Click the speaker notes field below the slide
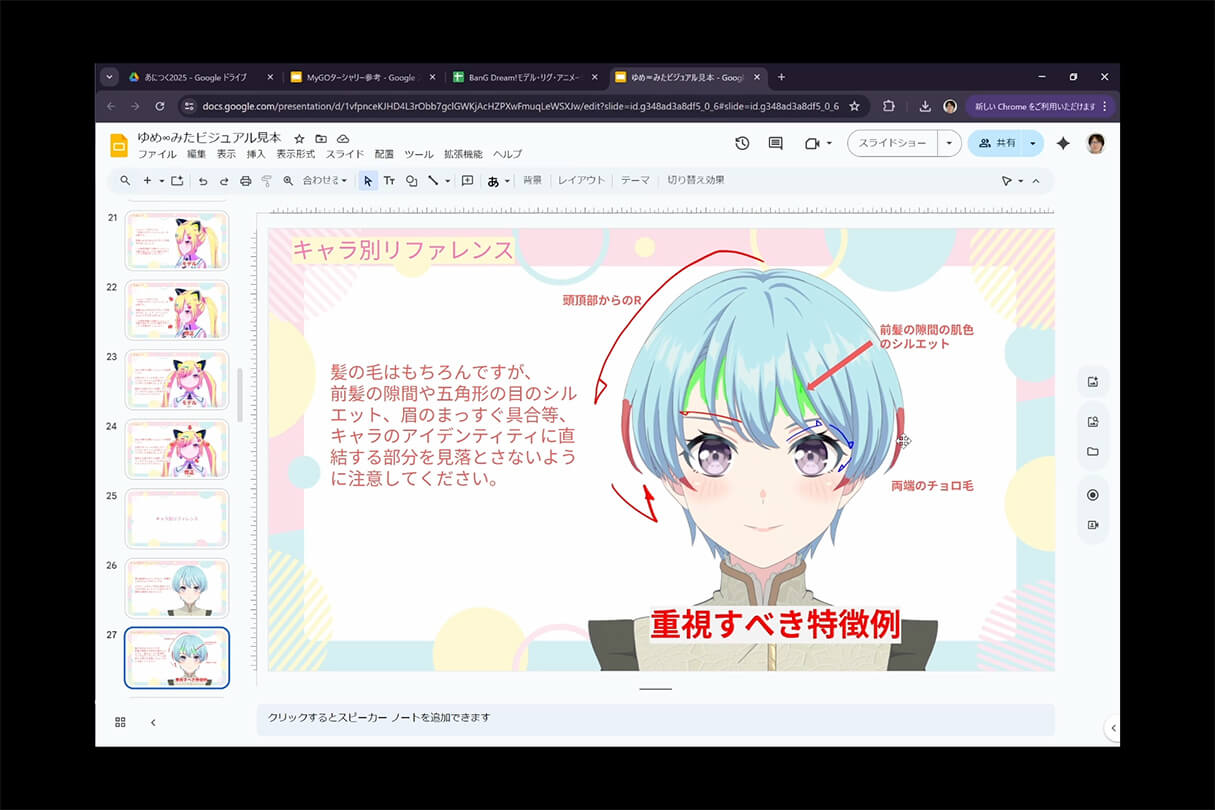This screenshot has height=810, width=1215. pyautogui.click(x=655, y=720)
